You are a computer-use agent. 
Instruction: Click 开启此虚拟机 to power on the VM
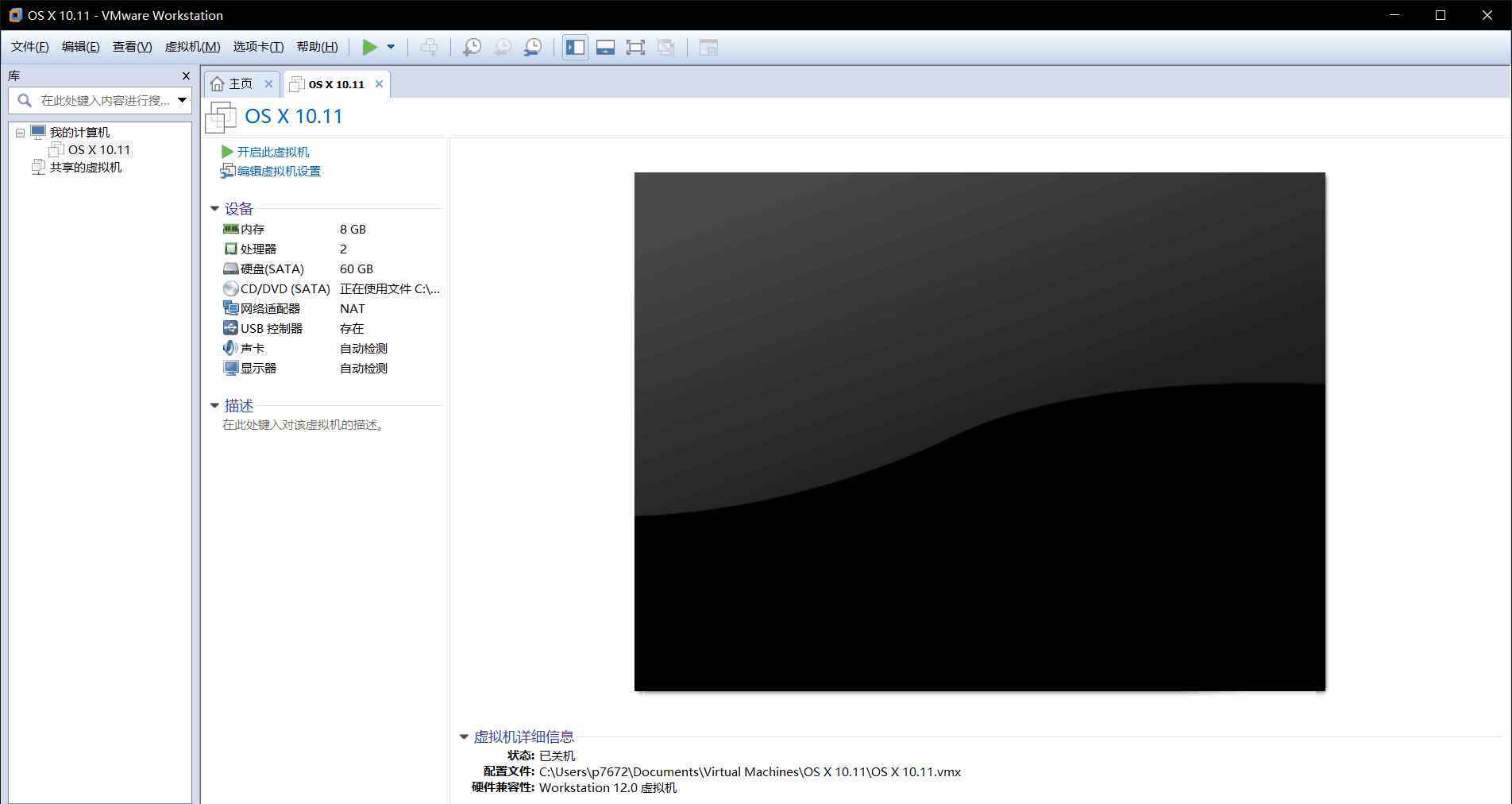(x=272, y=152)
